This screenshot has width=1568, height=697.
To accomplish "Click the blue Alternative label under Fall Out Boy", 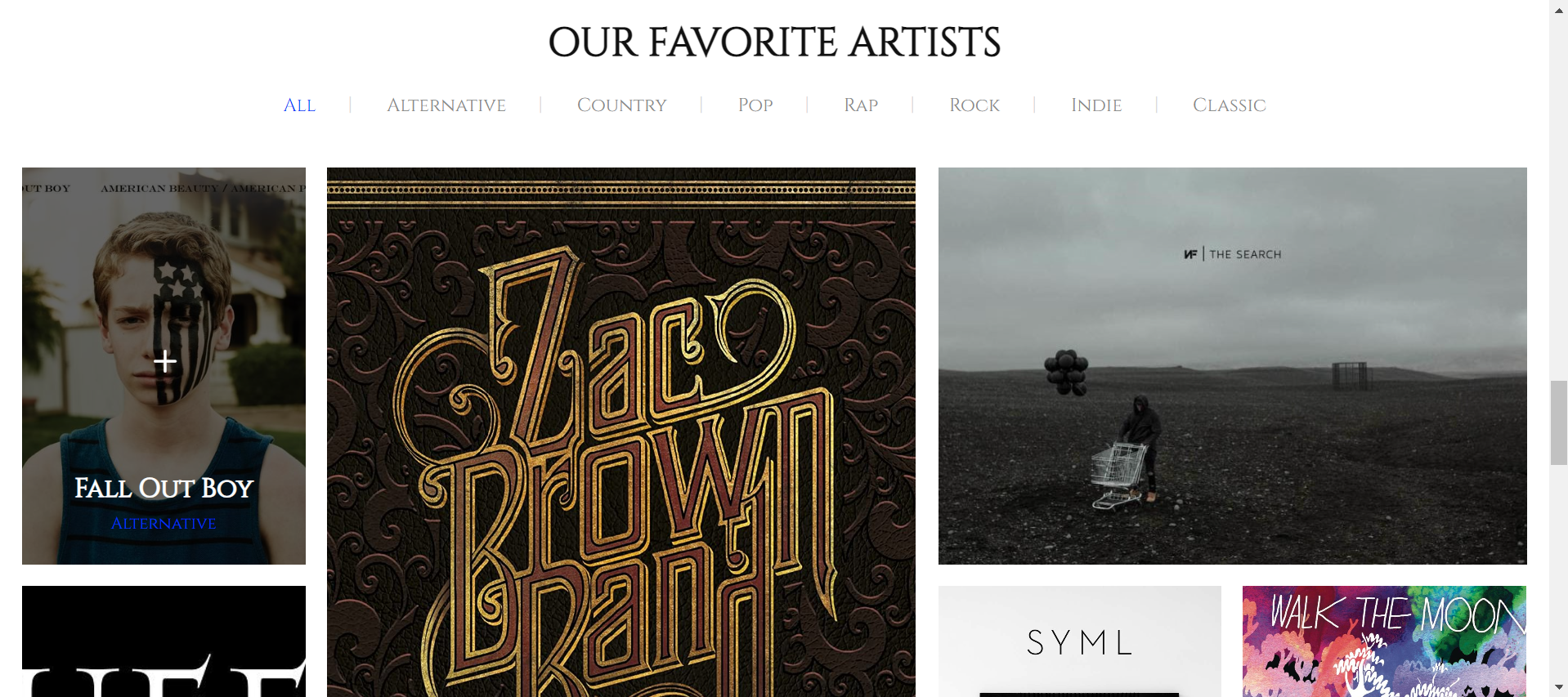I will 164,524.
